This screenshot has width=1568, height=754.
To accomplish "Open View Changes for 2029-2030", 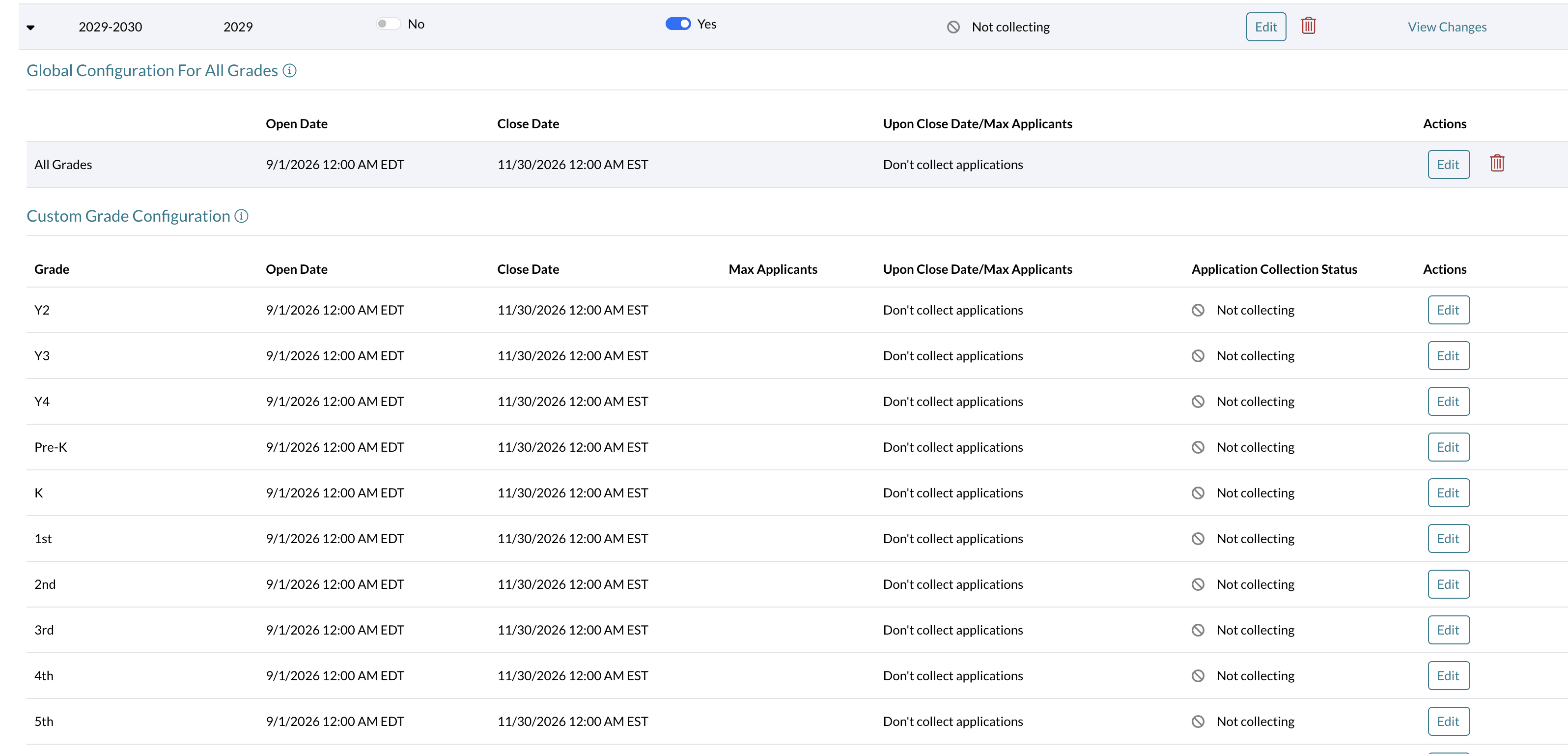I will click(x=1447, y=27).
